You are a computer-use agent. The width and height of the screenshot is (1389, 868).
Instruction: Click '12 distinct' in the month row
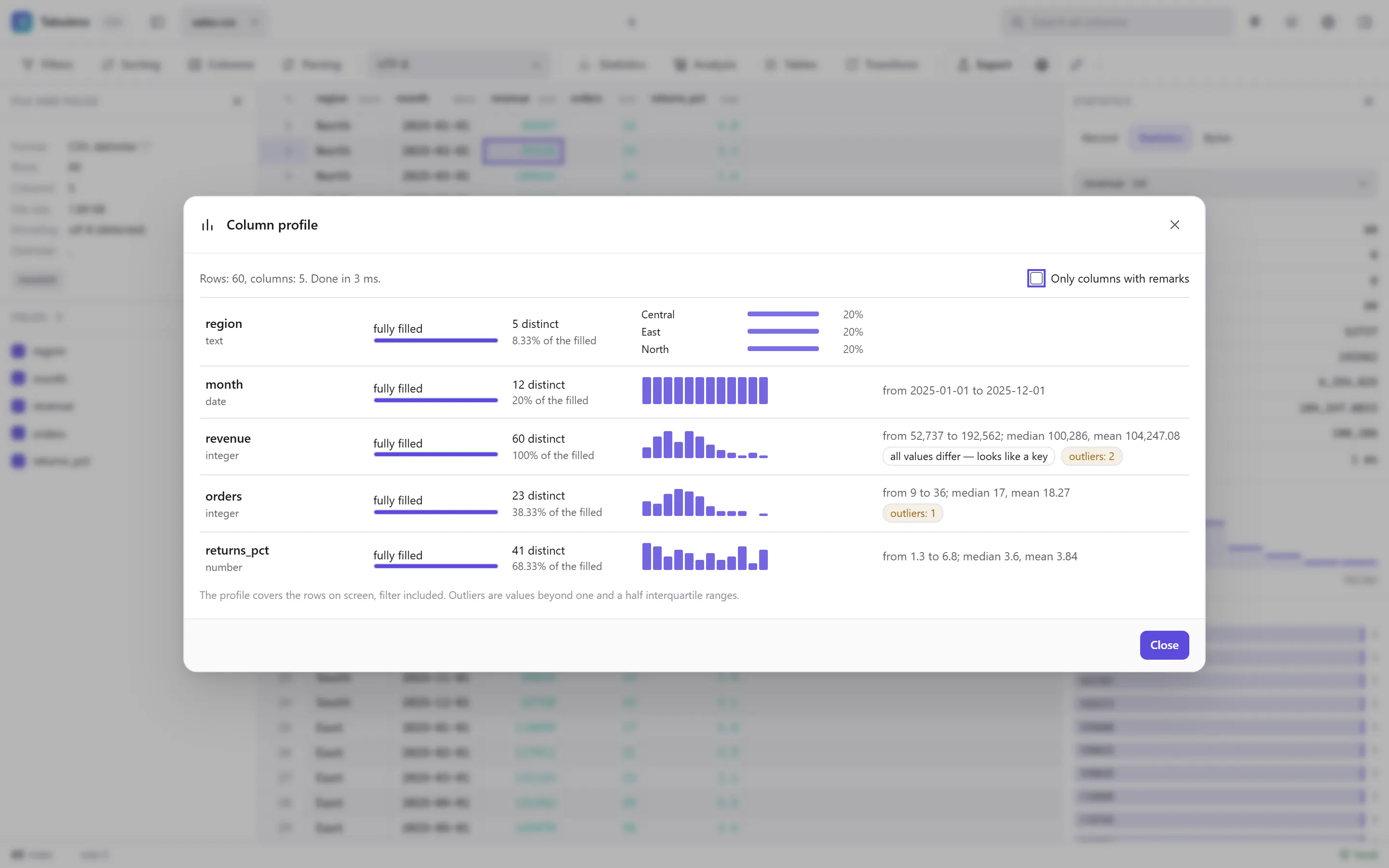click(538, 385)
